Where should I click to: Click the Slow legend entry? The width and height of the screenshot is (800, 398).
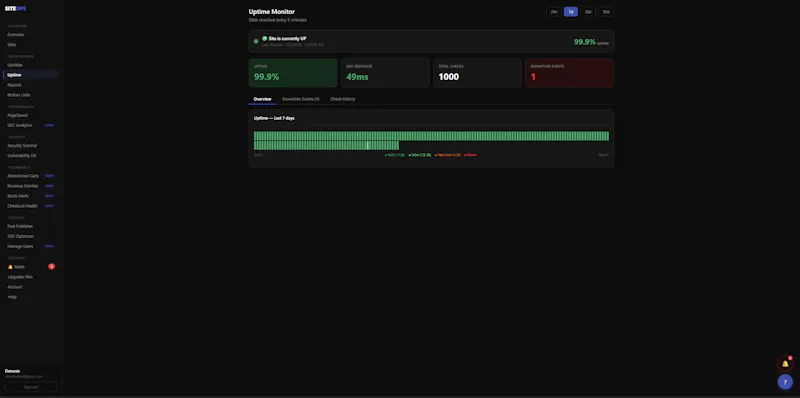click(420, 155)
